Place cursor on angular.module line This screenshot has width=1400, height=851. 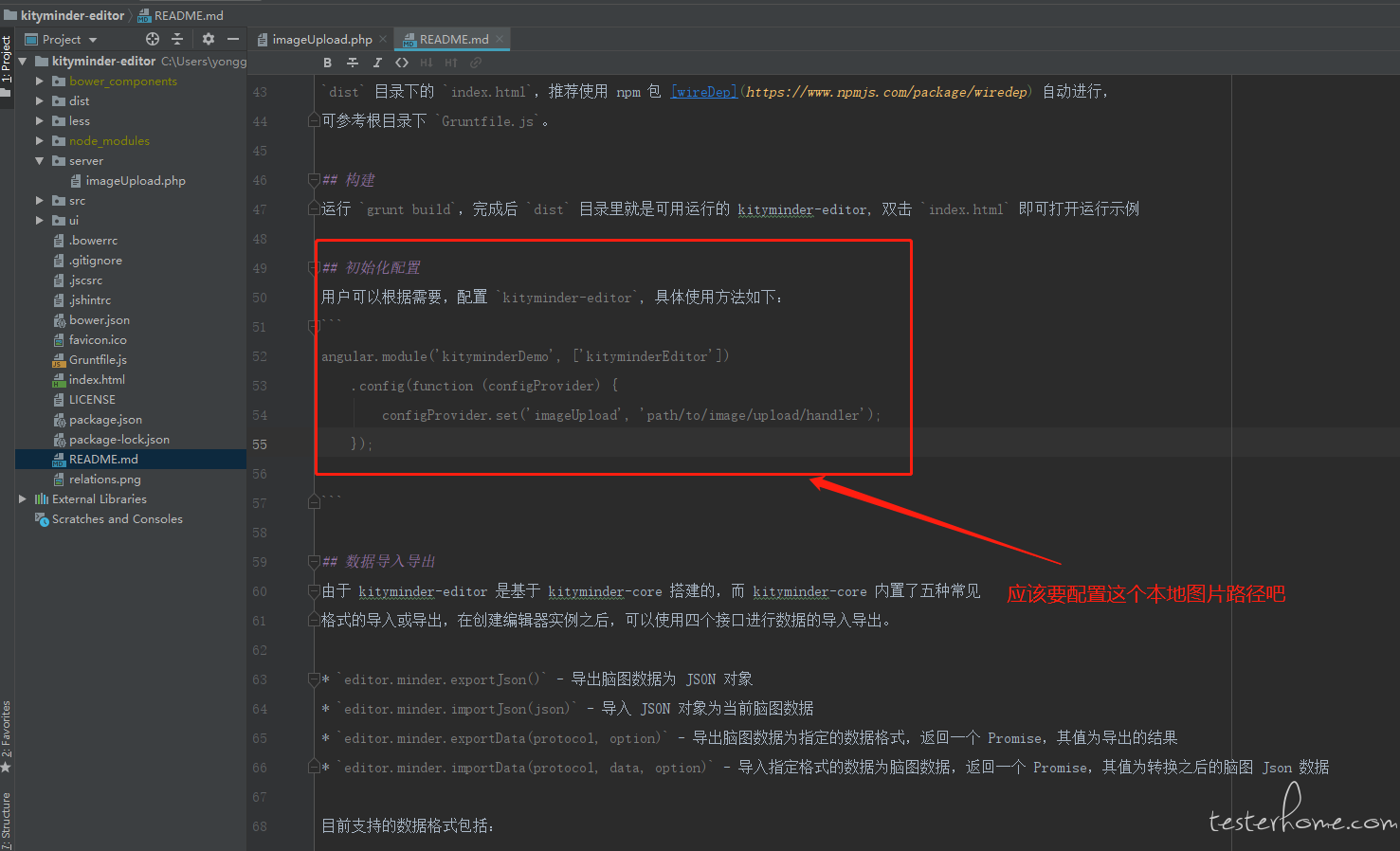pyautogui.click(x=525, y=356)
